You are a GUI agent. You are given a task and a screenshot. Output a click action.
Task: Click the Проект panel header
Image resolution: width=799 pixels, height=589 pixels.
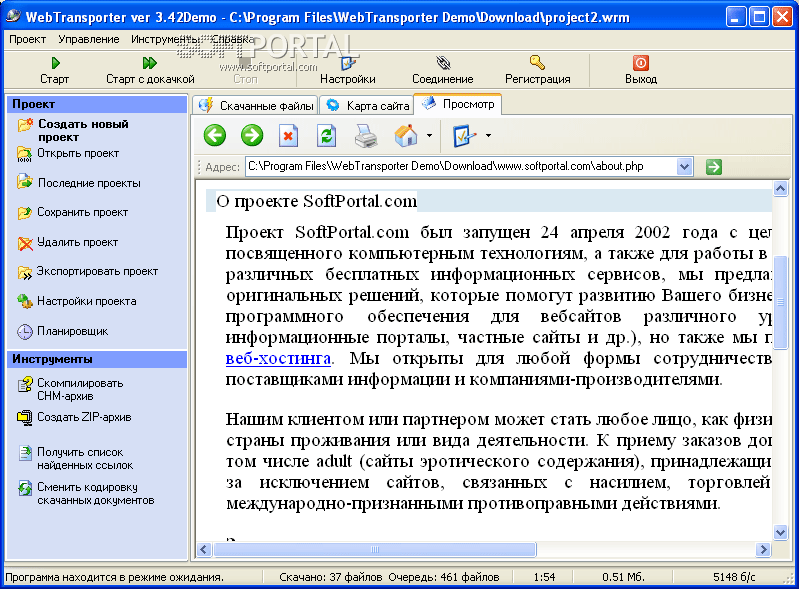[x=97, y=104]
